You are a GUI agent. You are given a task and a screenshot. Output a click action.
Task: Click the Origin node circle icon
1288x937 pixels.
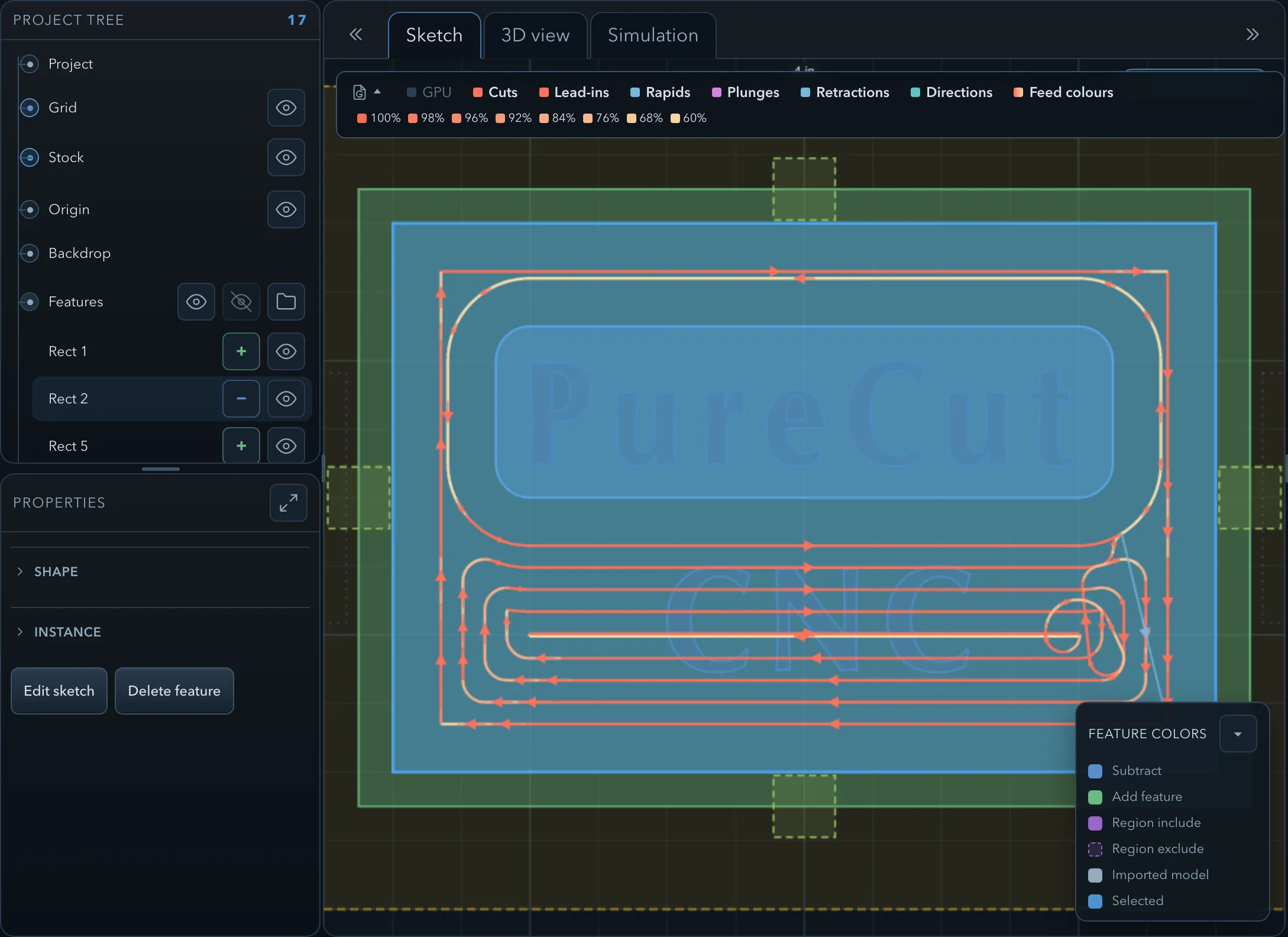[30, 209]
